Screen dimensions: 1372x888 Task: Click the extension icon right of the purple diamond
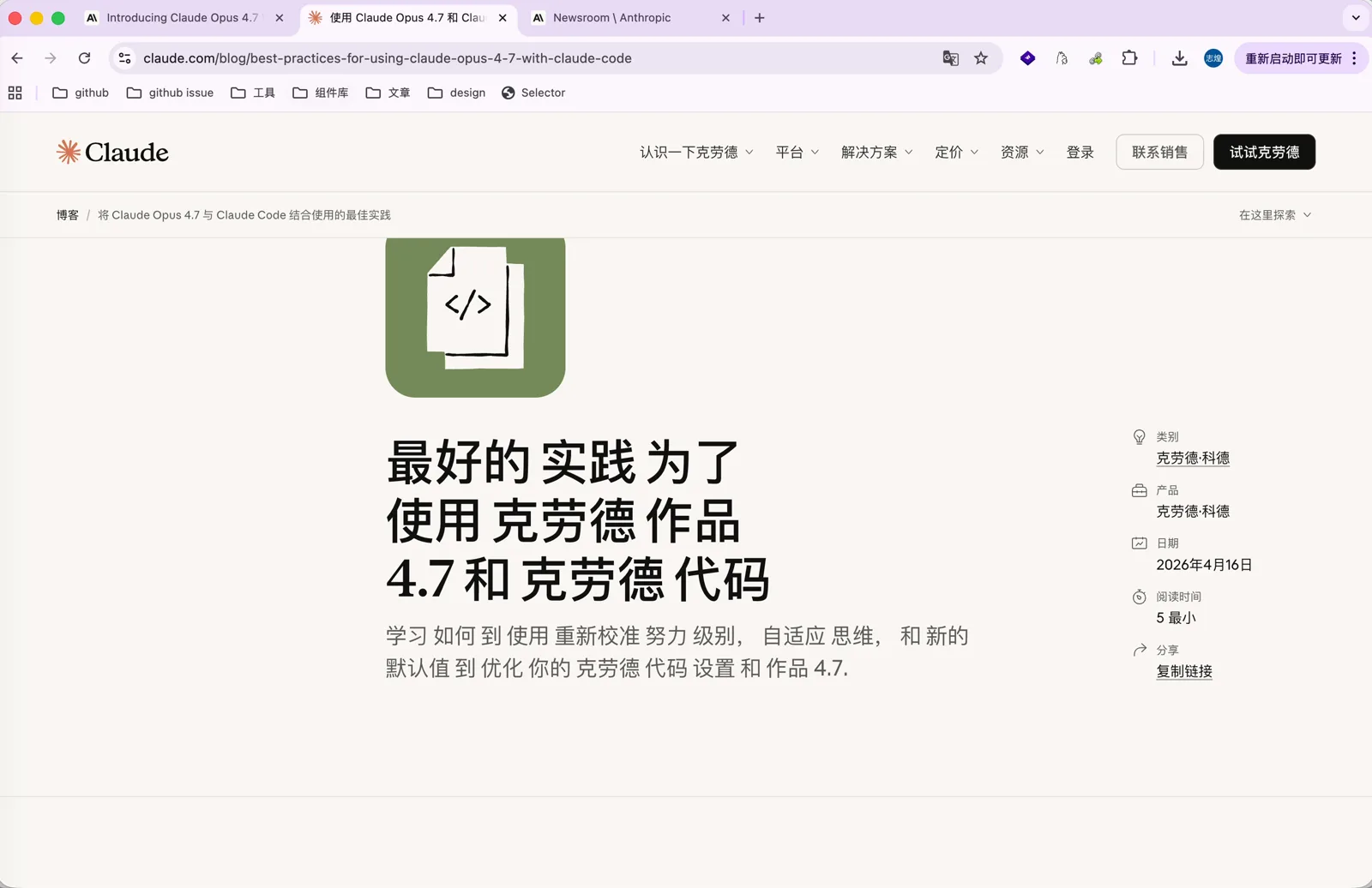[1062, 58]
